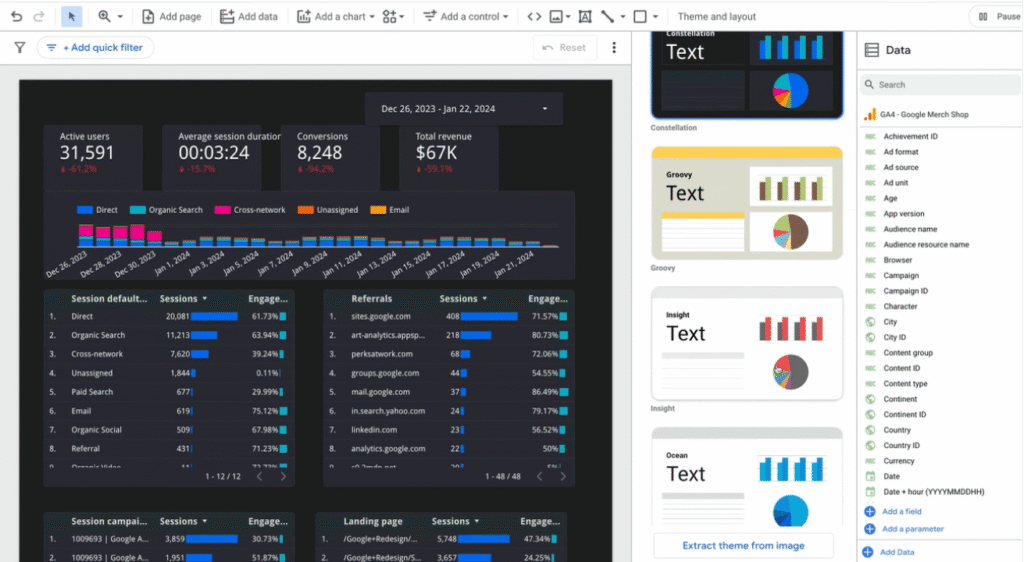Insert an image using the image icon
The height and width of the screenshot is (562, 1024).
558,17
